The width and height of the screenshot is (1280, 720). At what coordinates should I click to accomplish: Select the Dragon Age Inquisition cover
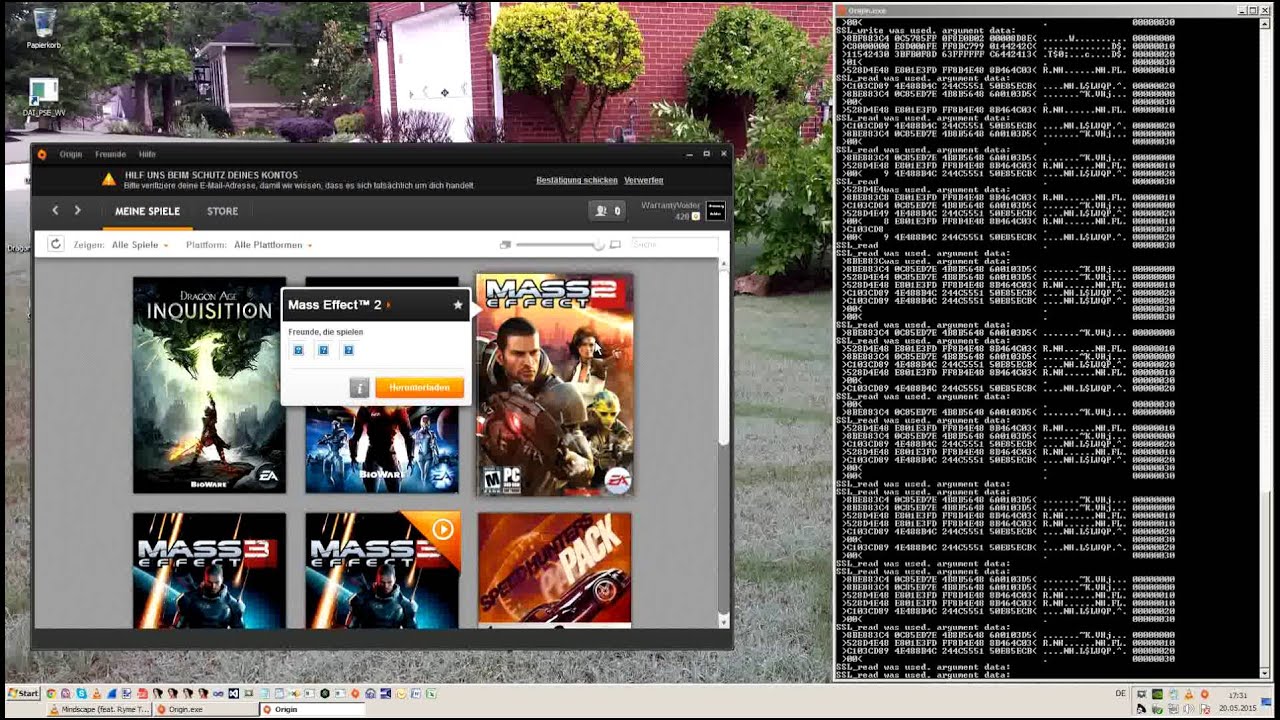209,385
